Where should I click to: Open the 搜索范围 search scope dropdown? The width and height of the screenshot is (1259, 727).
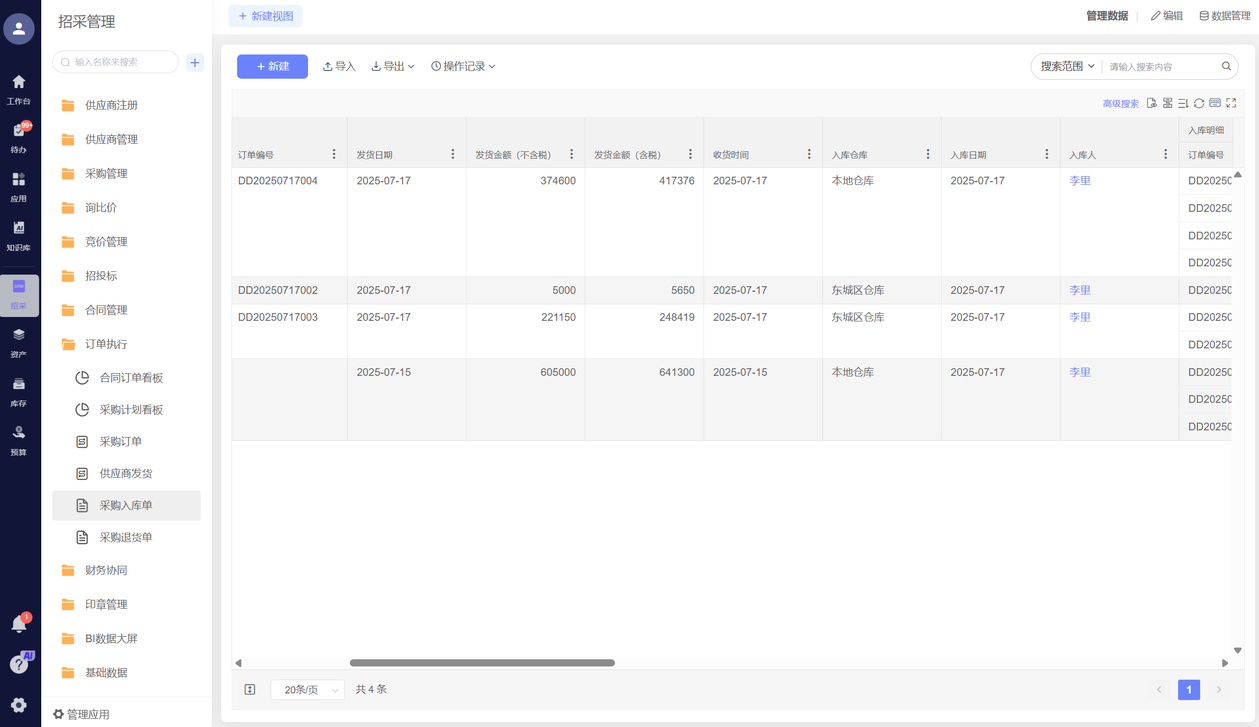point(1067,67)
